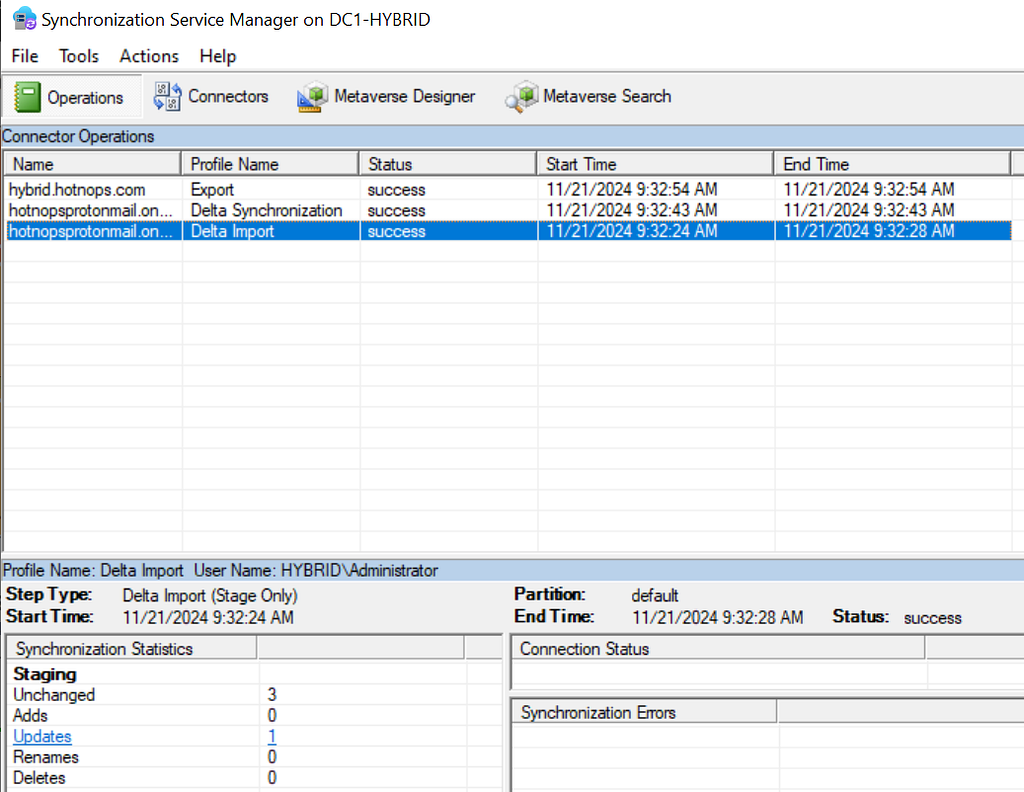Sort by the Start Time column header
Viewport: 1024px width, 792px height.
(655, 164)
